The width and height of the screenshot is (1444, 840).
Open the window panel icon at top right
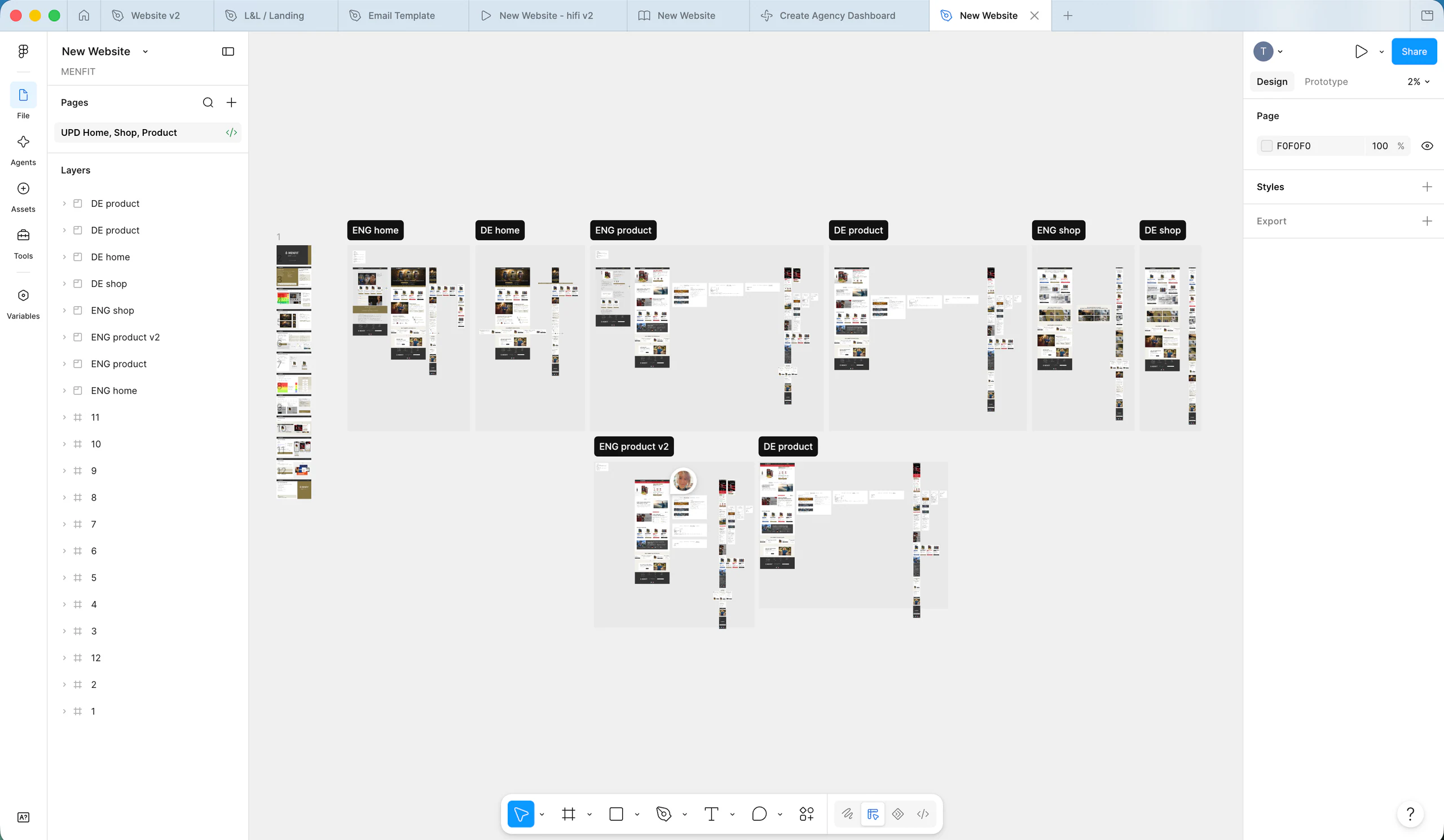(1427, 15)
